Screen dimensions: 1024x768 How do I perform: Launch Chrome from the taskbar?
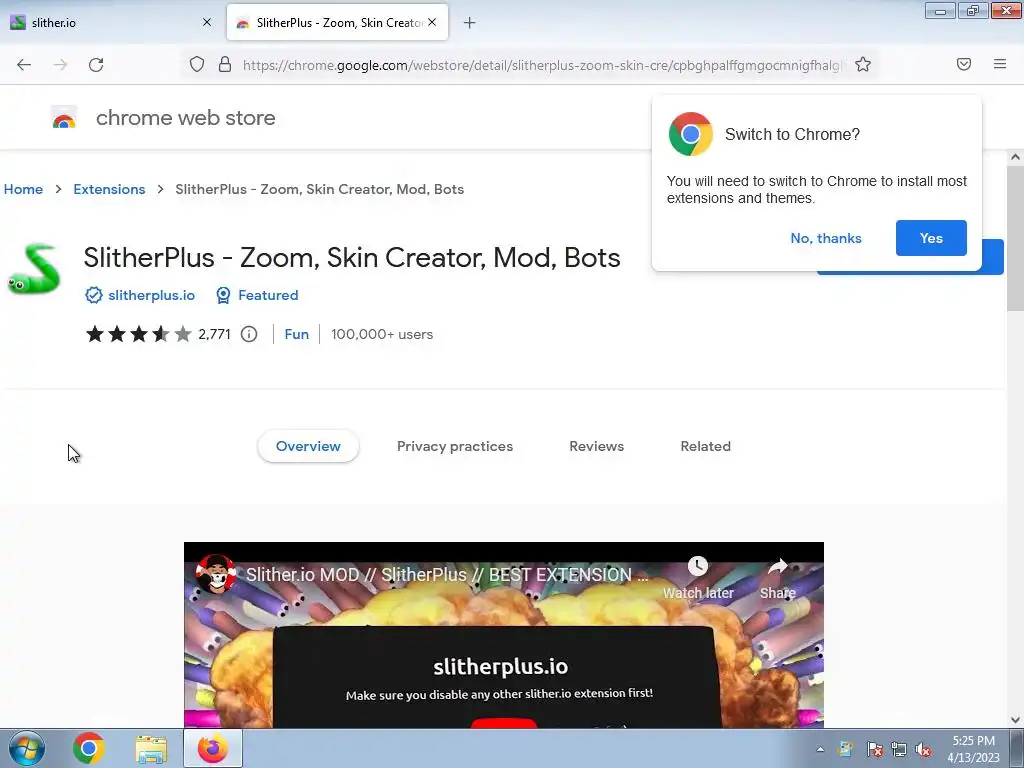pyautogui.click(x=89, y=748)
